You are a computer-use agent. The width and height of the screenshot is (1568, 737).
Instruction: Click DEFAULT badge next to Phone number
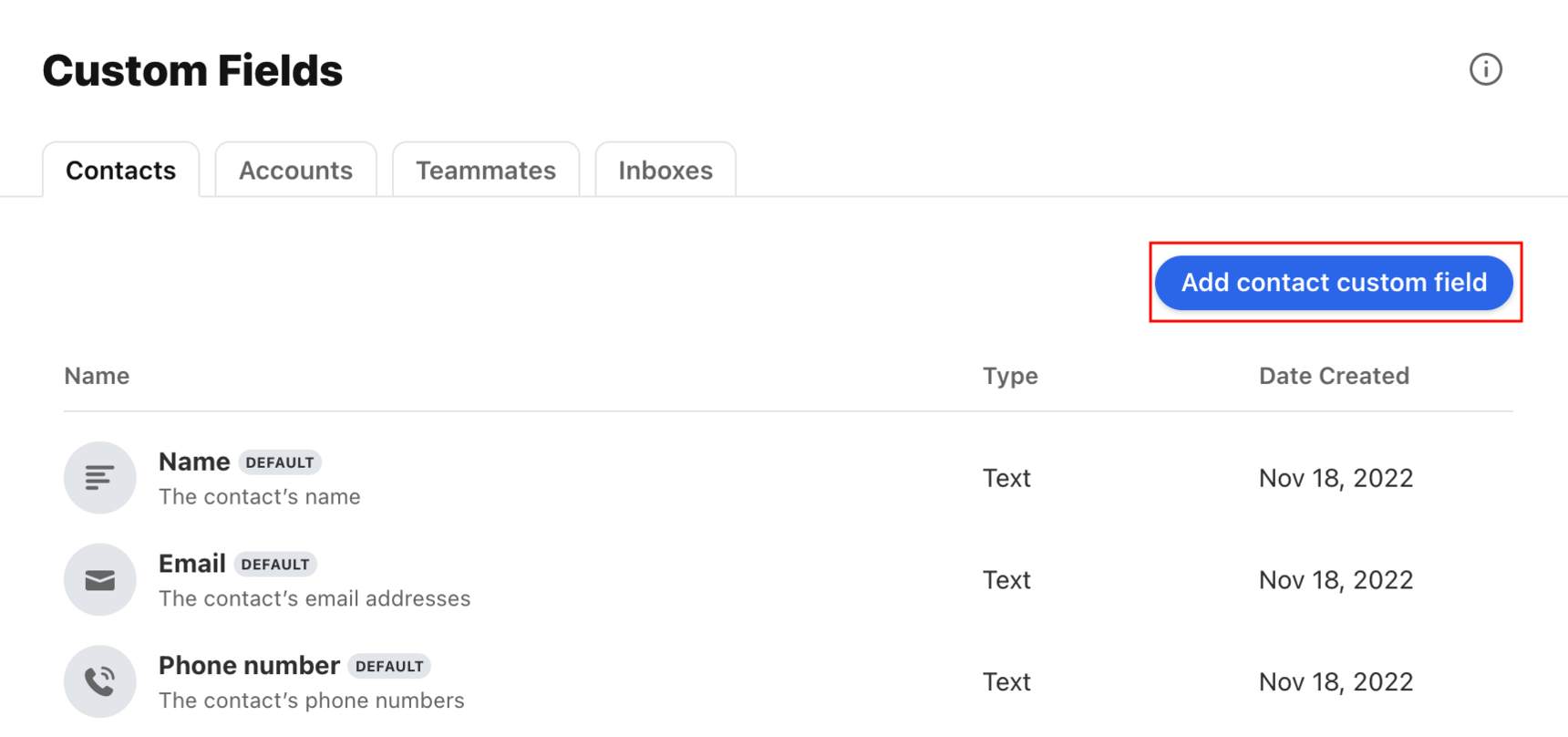point(389,666)
